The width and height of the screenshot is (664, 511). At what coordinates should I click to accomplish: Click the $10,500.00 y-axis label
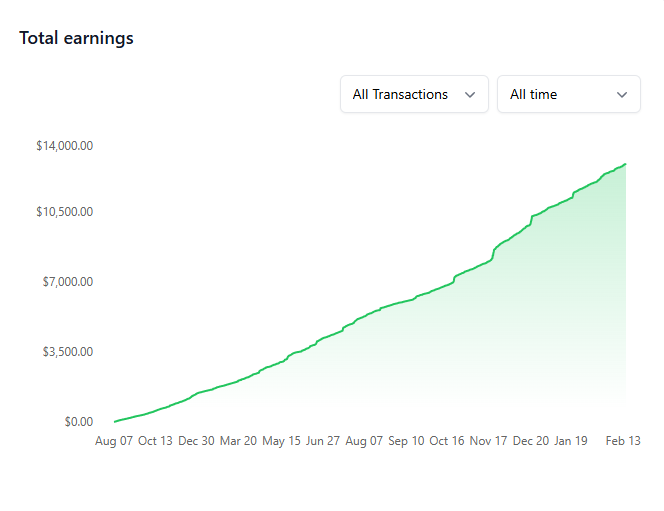coord(65,212)
